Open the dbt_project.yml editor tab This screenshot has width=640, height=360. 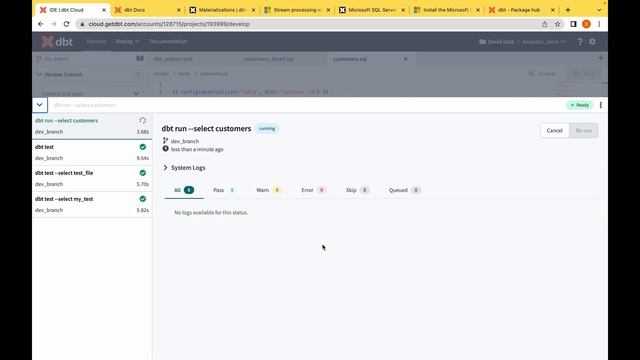point(173,59)
